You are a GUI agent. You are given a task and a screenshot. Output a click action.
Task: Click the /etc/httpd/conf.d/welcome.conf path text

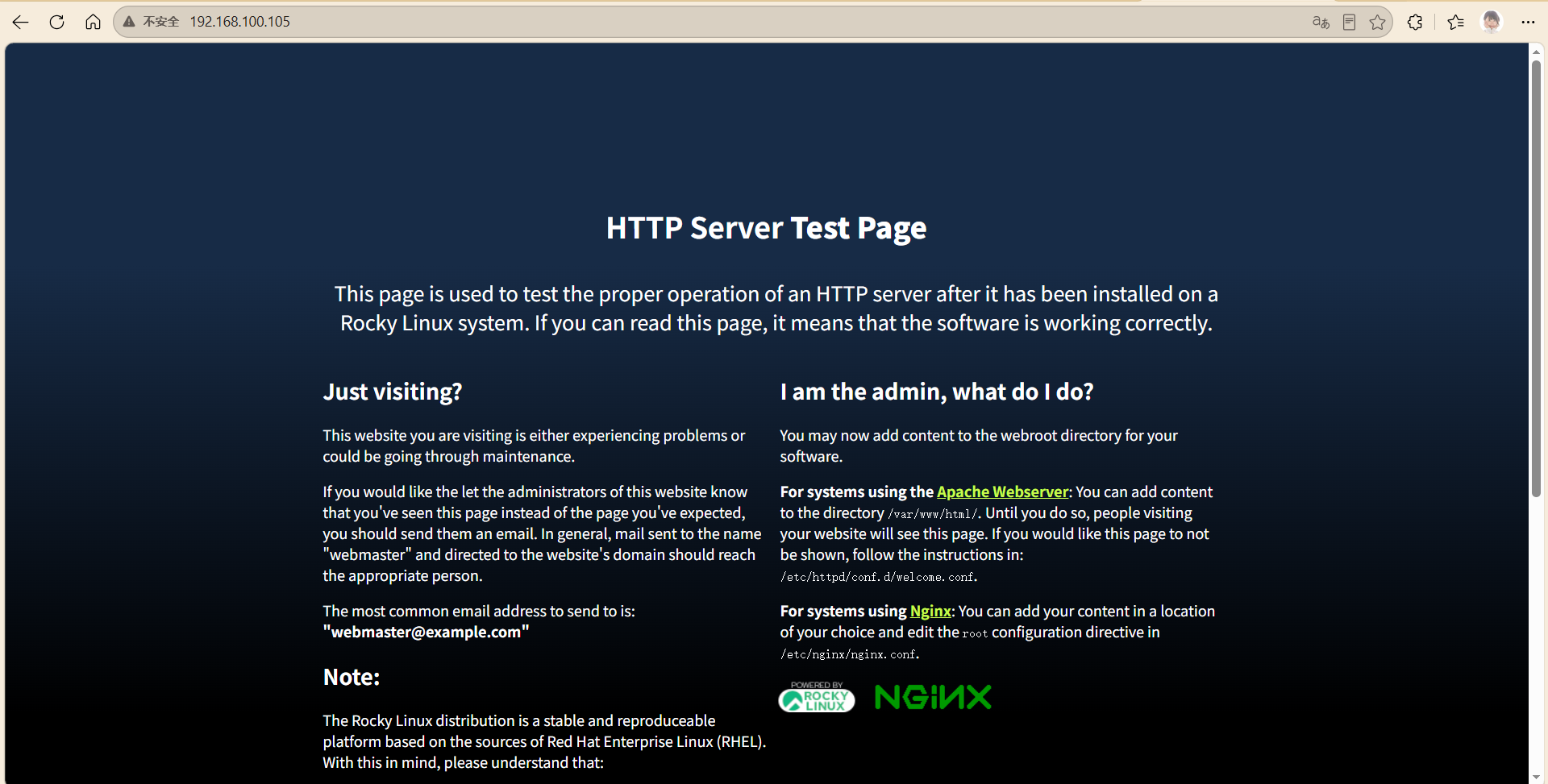tap(879, 577)
